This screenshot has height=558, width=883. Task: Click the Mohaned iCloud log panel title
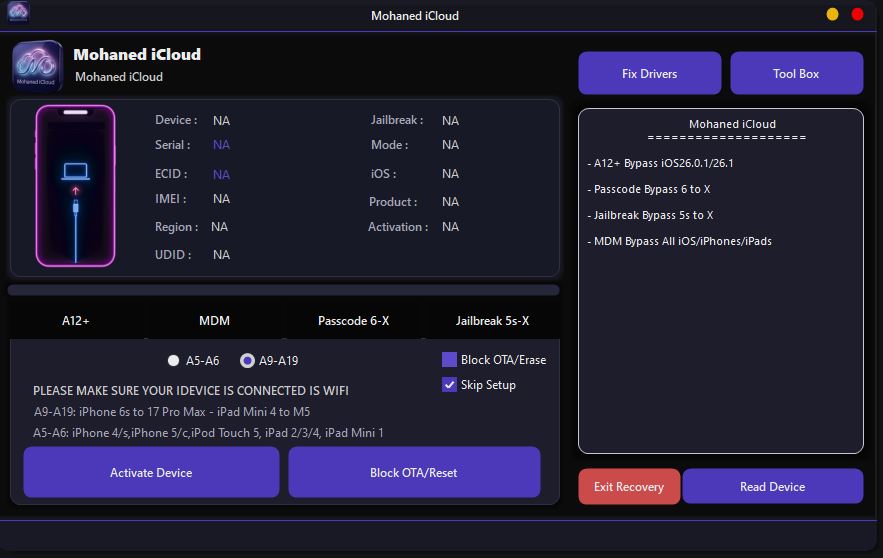click(x=732, y=124)
